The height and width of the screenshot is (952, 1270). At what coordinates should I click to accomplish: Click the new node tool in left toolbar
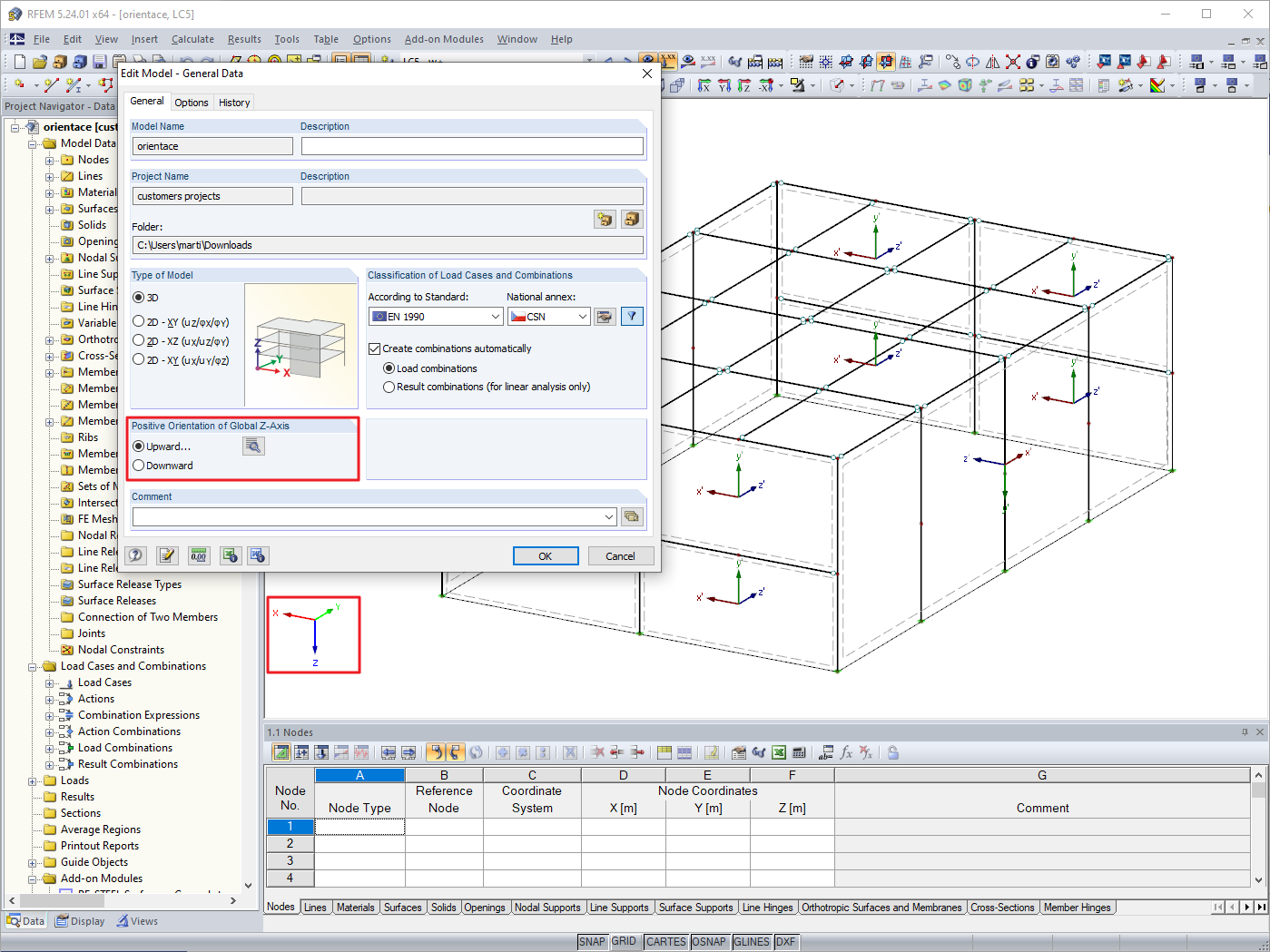pyautogui.click(x=20, y=85)
